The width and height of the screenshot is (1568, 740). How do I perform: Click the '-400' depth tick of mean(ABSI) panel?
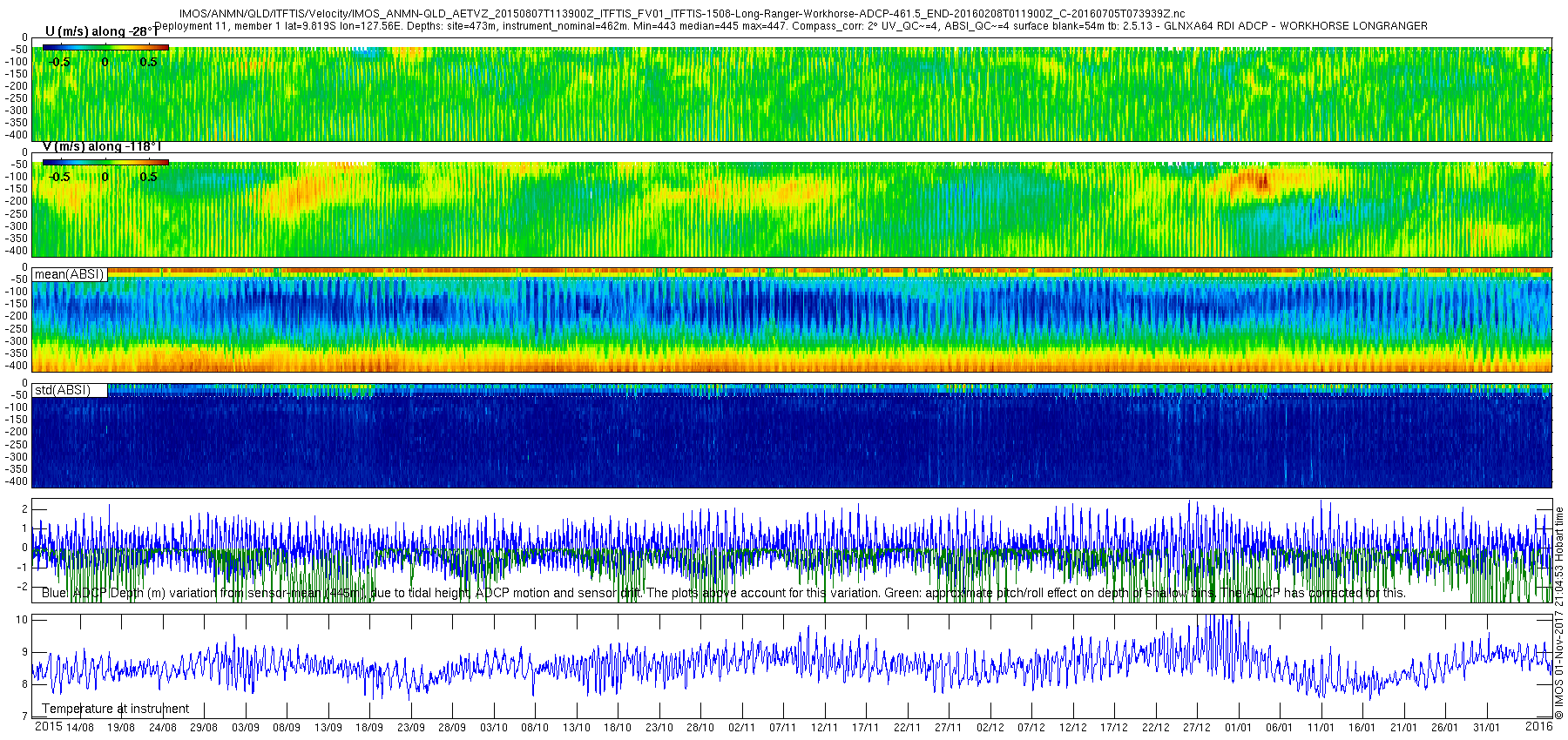17,367
